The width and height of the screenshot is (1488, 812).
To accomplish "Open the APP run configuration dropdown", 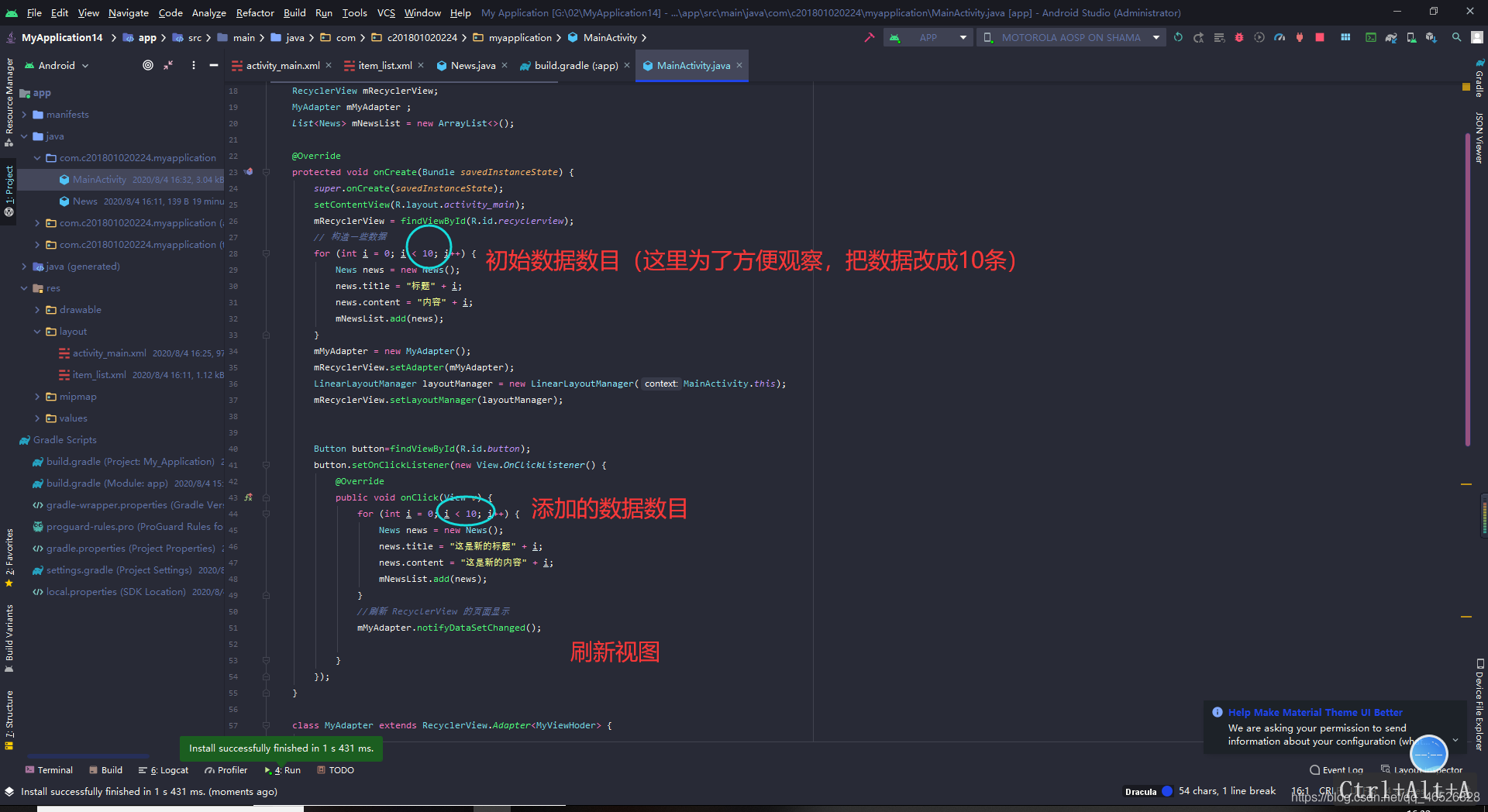I will 928,37.
